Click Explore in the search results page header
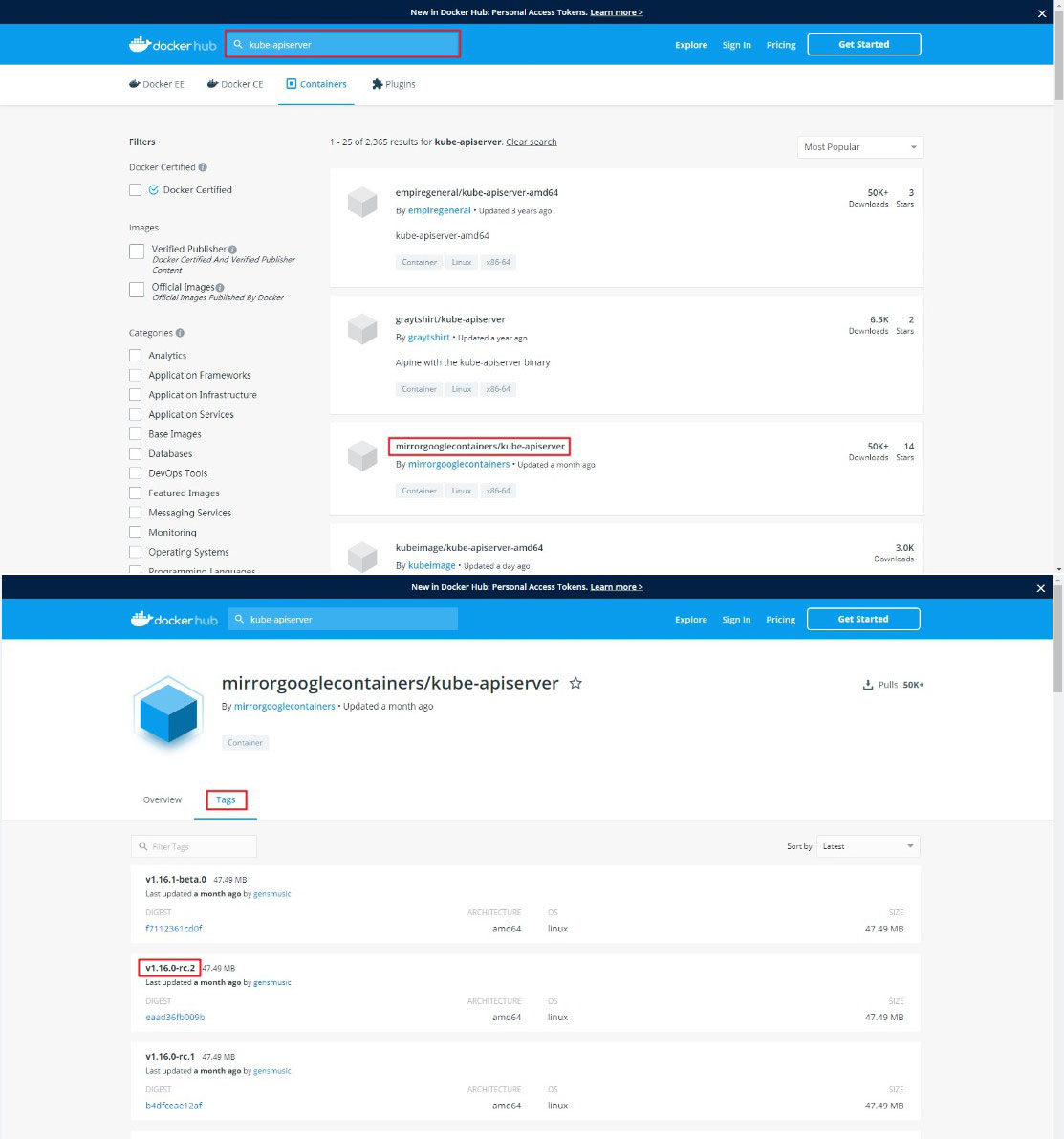 [x=691, y=45]
